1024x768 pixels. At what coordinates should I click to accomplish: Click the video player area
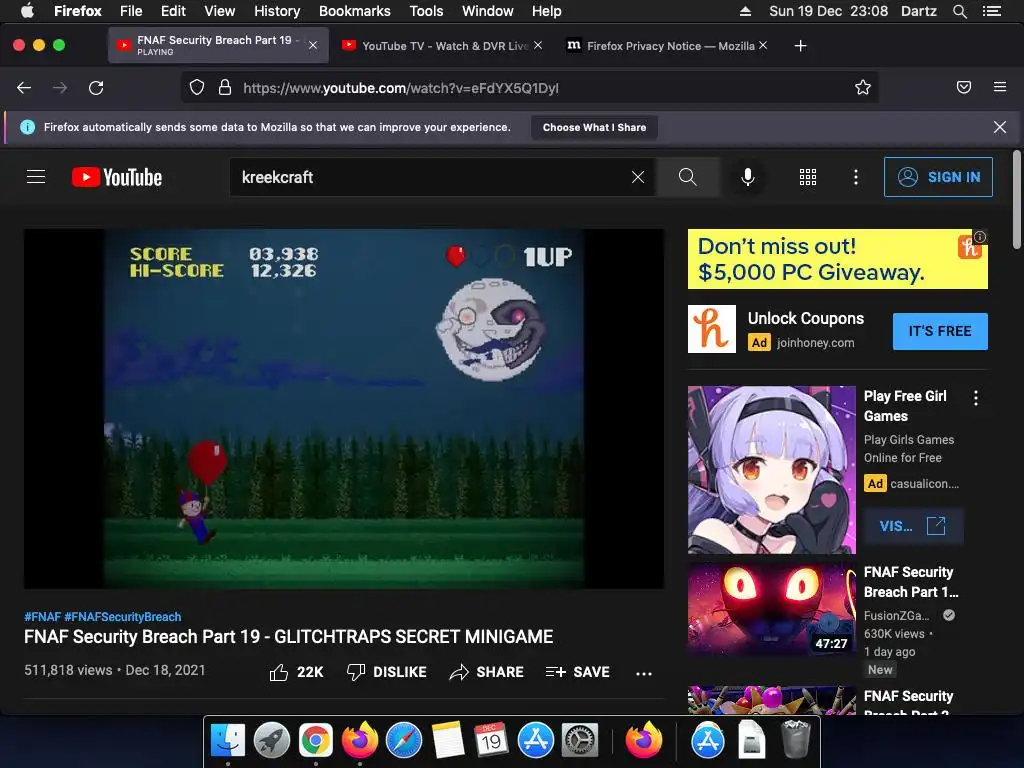click(x=344, y=409)
